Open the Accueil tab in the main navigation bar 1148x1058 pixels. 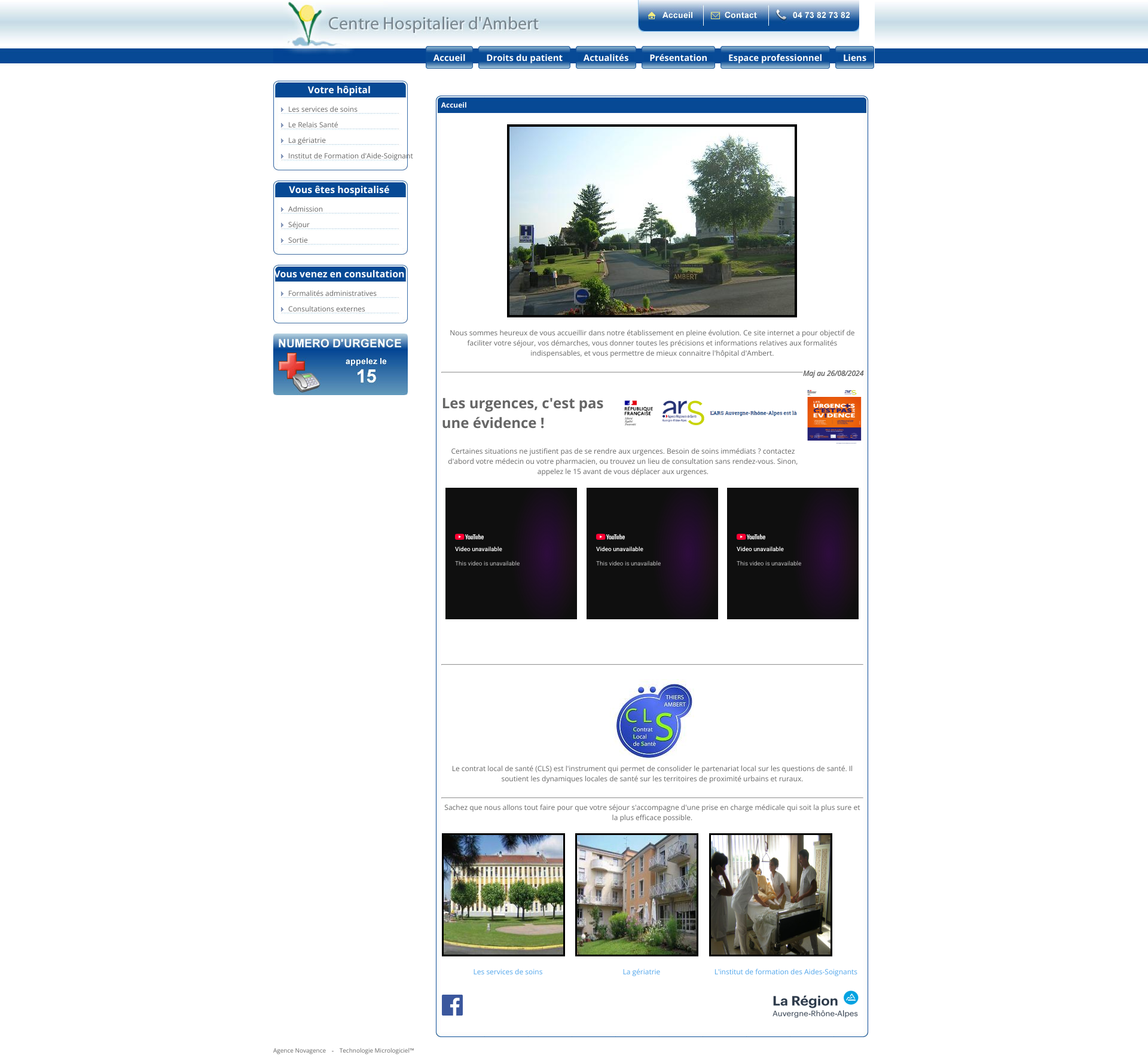[449, 57]
